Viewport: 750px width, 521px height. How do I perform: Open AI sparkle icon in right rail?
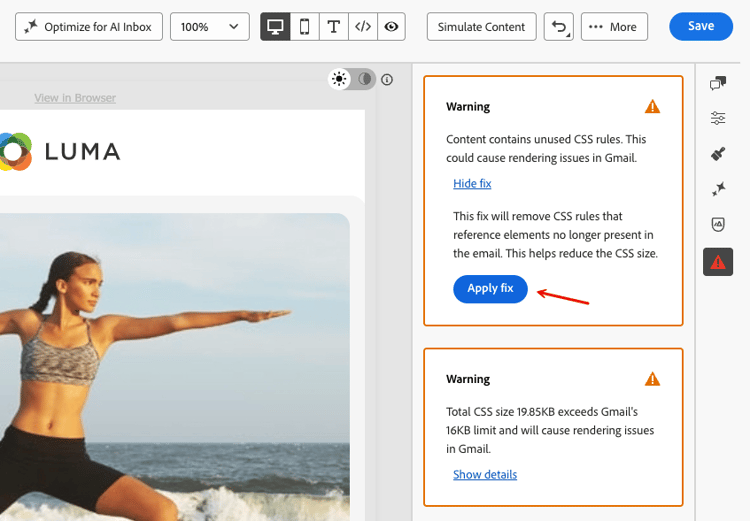pos(717,189)
